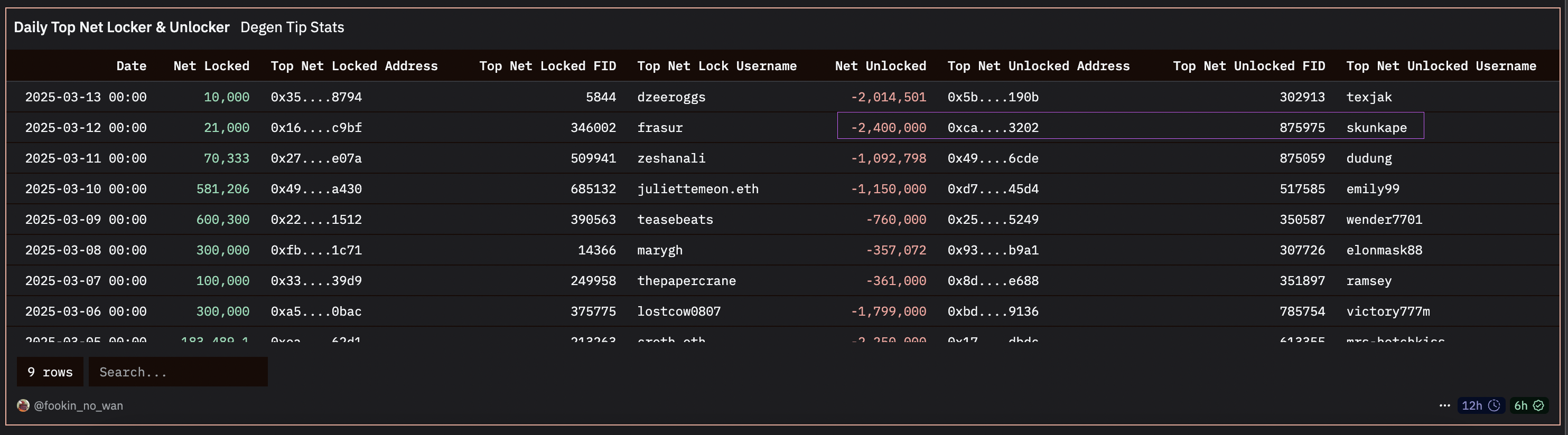This screenshot has height=435, width=1568.
Task: Select the -2,400,000 net unlocked cell
Action: [888, 128]
